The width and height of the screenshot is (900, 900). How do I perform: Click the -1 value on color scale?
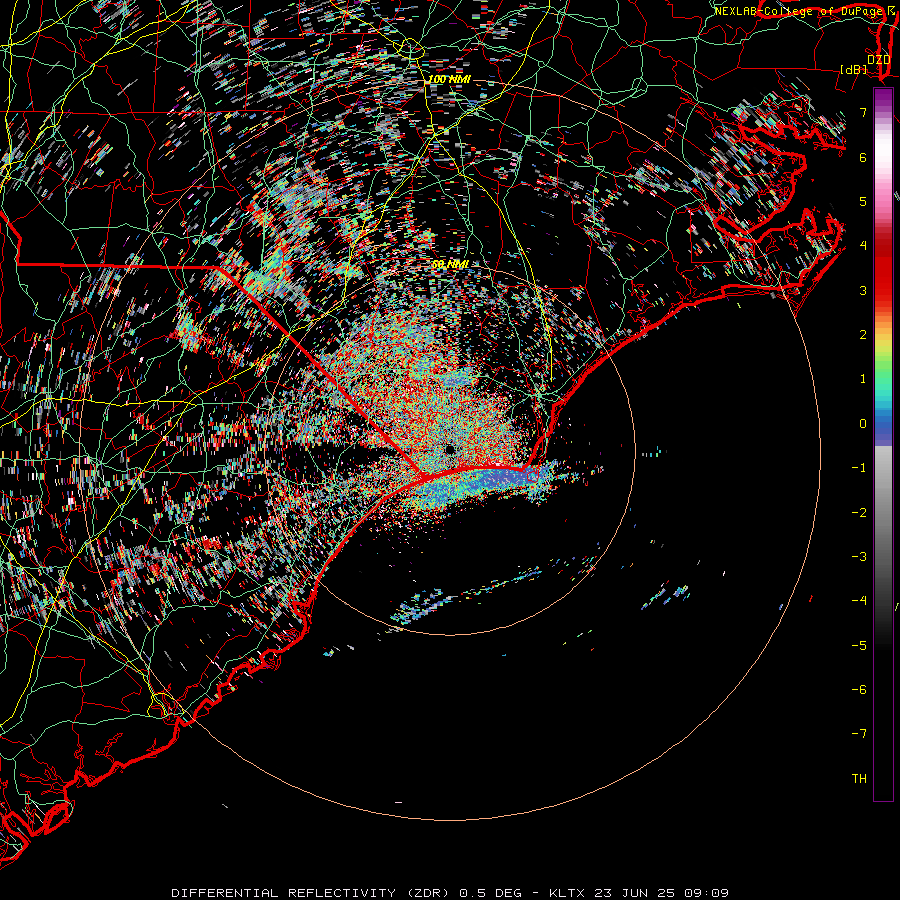click(x=859, y=468)
